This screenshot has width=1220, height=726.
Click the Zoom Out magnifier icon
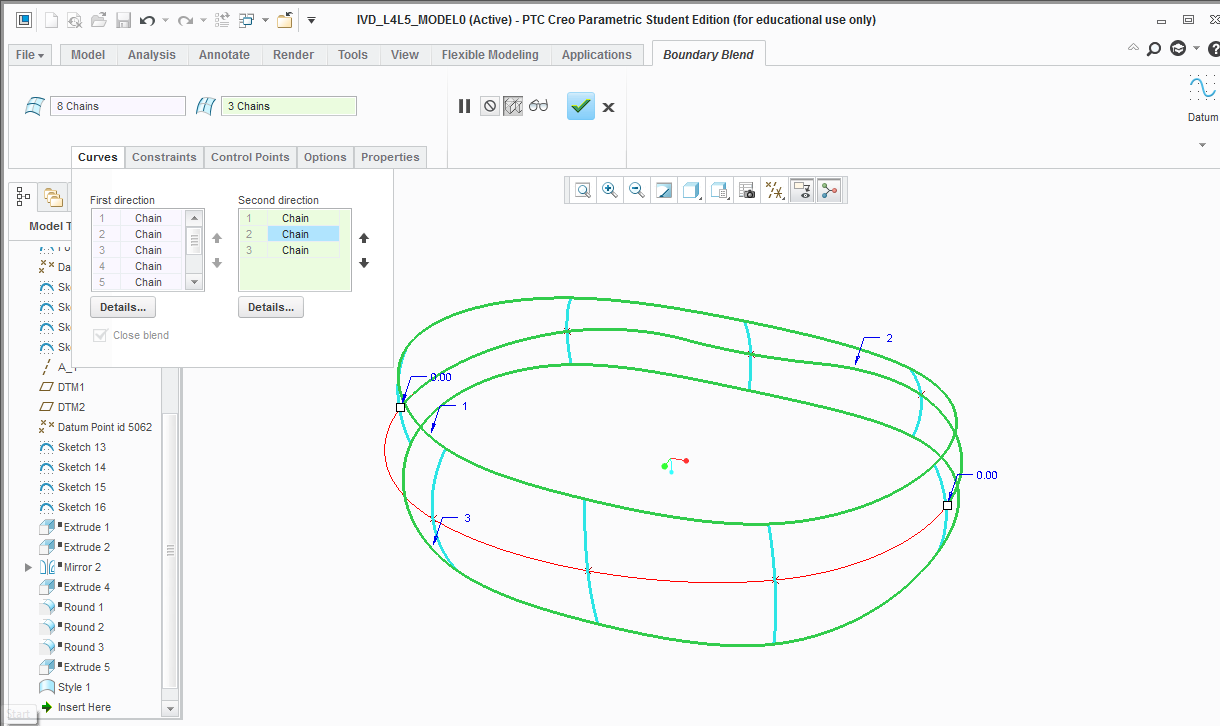635,190
